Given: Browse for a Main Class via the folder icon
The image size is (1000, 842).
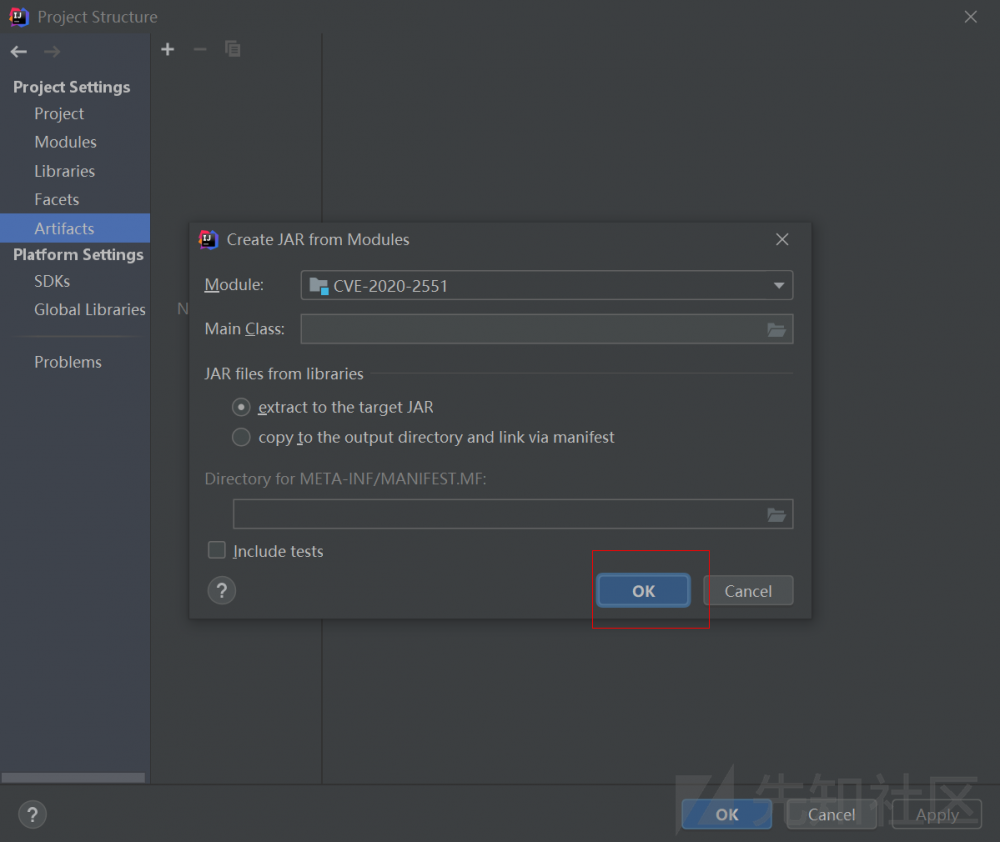Looking at the screenshot, I should pos(777,329).
